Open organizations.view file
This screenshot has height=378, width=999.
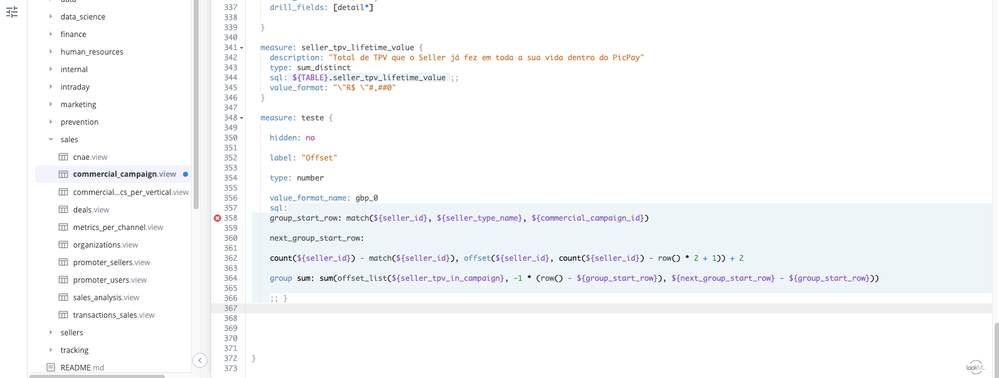pos(106,244)
